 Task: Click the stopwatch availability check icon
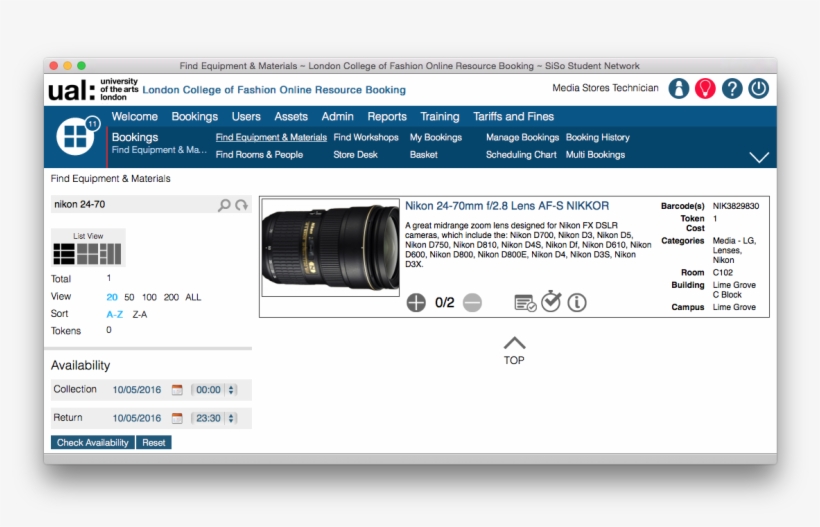(551, 302)
